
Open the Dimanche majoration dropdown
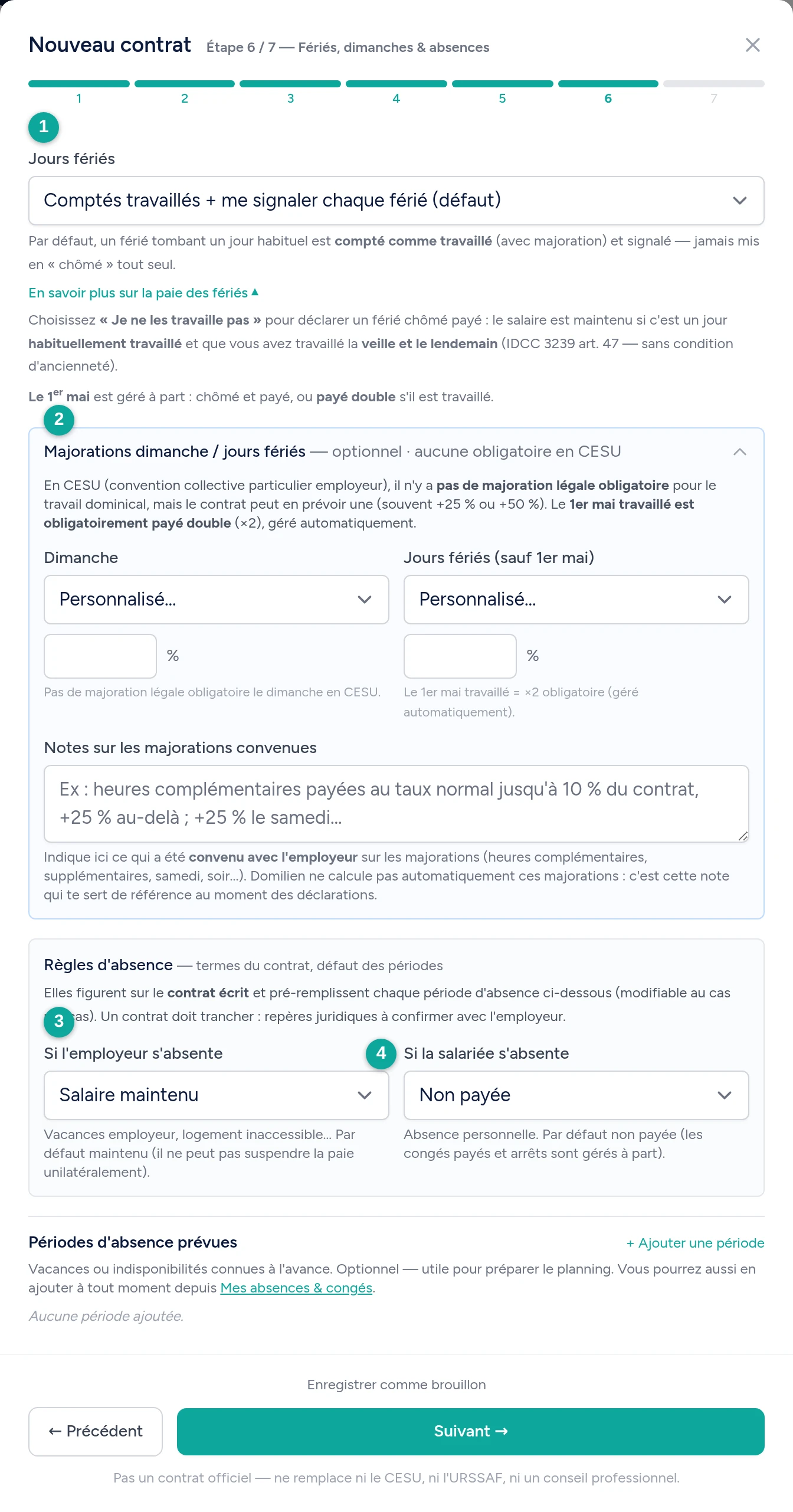point(217,600)
